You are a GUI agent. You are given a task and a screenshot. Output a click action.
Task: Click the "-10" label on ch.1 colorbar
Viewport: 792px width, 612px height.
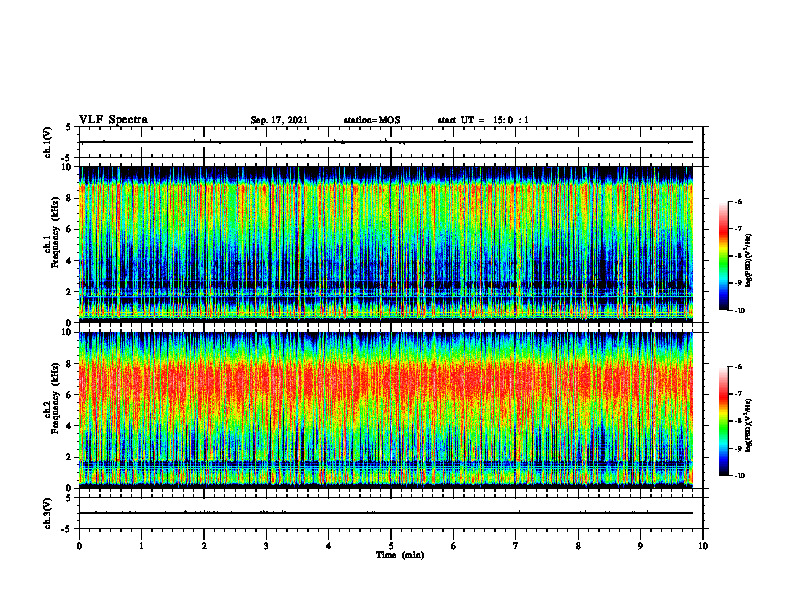pos(739,311)
